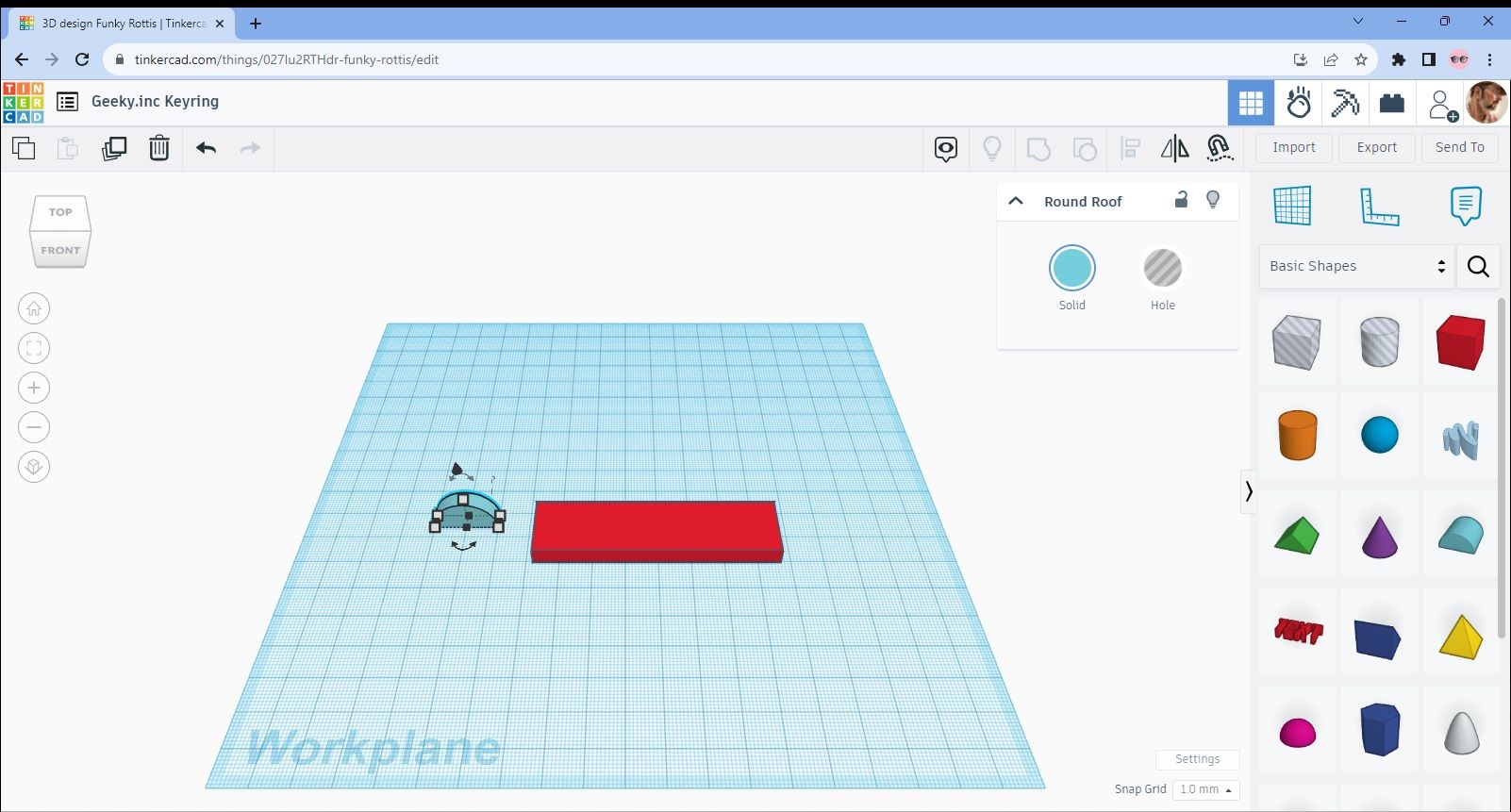
Task: Pick the purple Cone shape
Action: pyautogui.click(x=1380, y=536)
